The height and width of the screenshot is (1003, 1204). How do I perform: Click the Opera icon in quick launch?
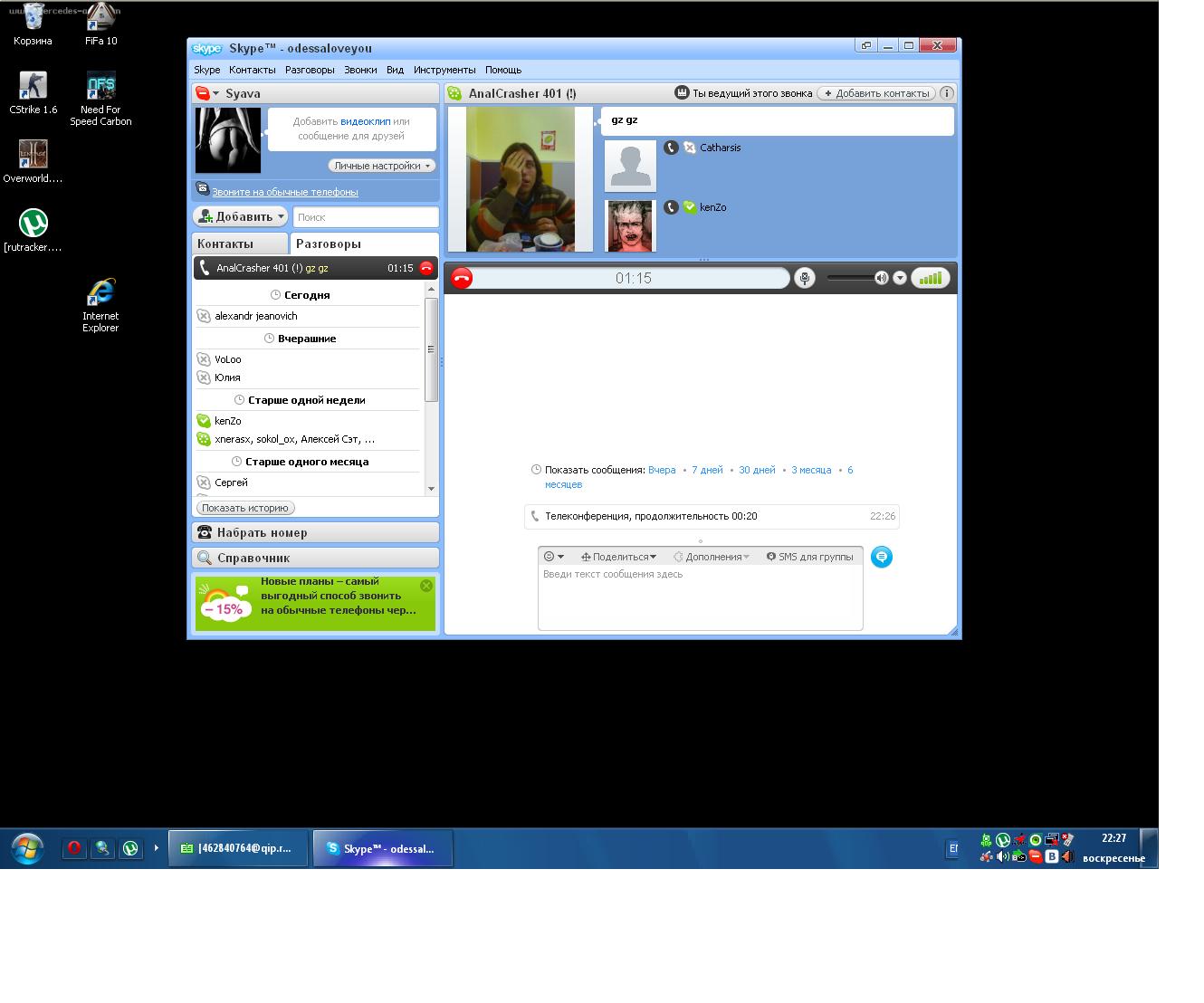(x=74, y=848)
